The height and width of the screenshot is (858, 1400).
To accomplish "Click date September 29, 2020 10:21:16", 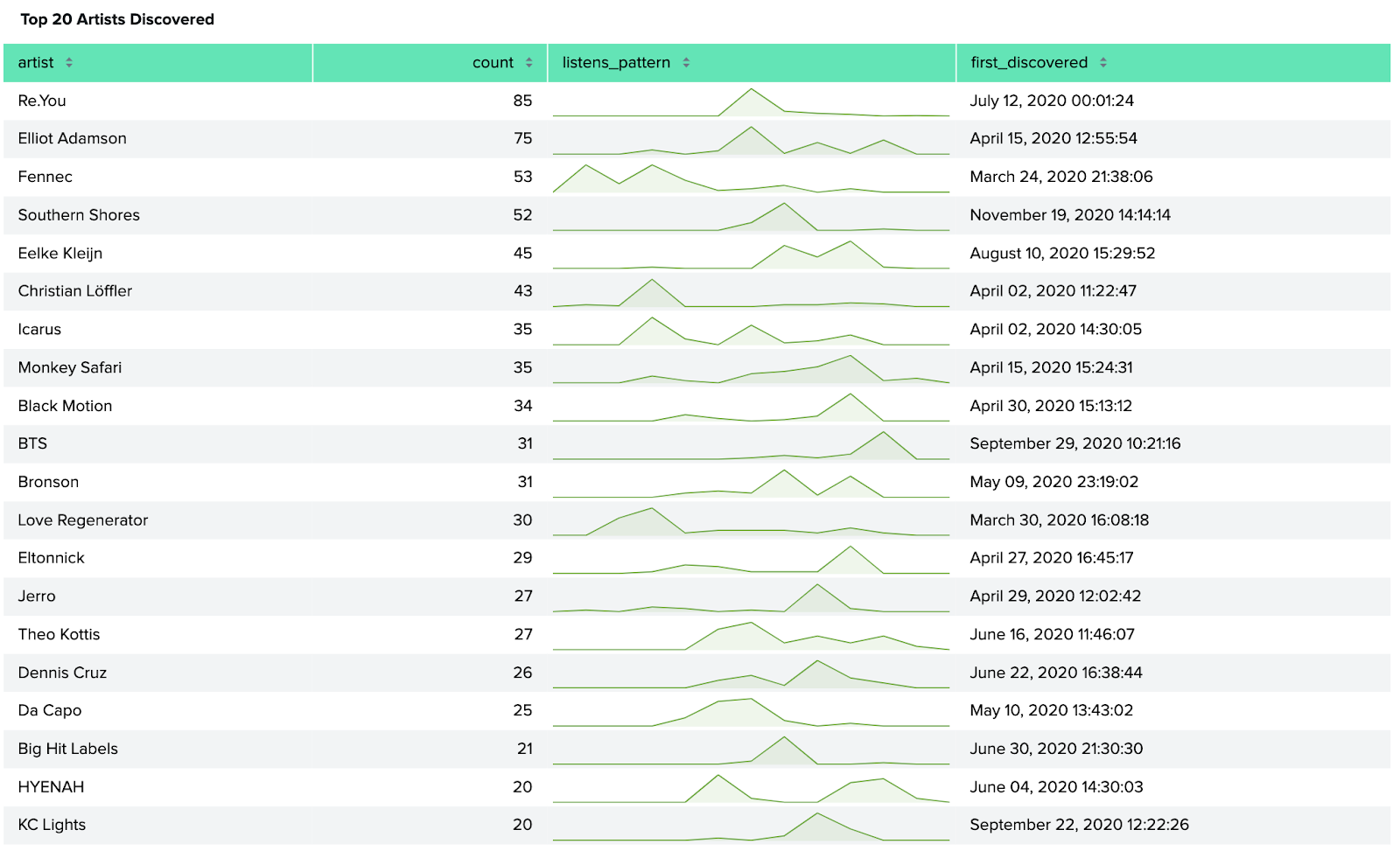I will click(x=1075, y=443).
